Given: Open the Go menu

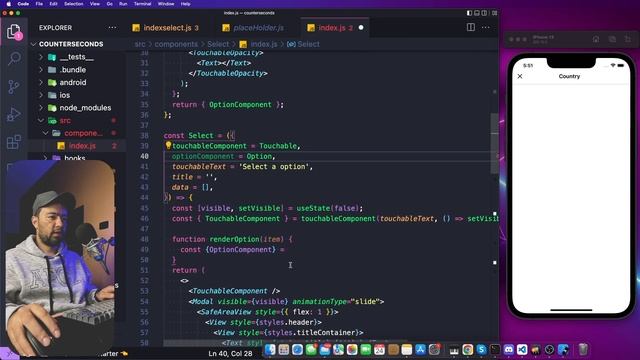Looking at the screenshot, I should point(109,4).
